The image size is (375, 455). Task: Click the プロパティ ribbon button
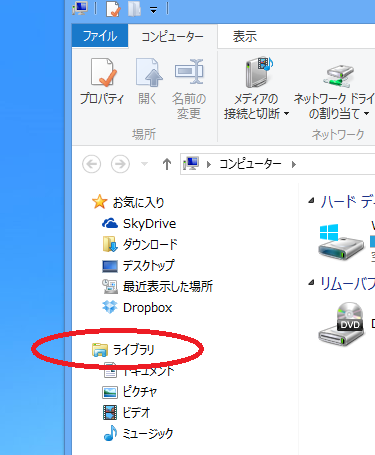tap(102, 82)
